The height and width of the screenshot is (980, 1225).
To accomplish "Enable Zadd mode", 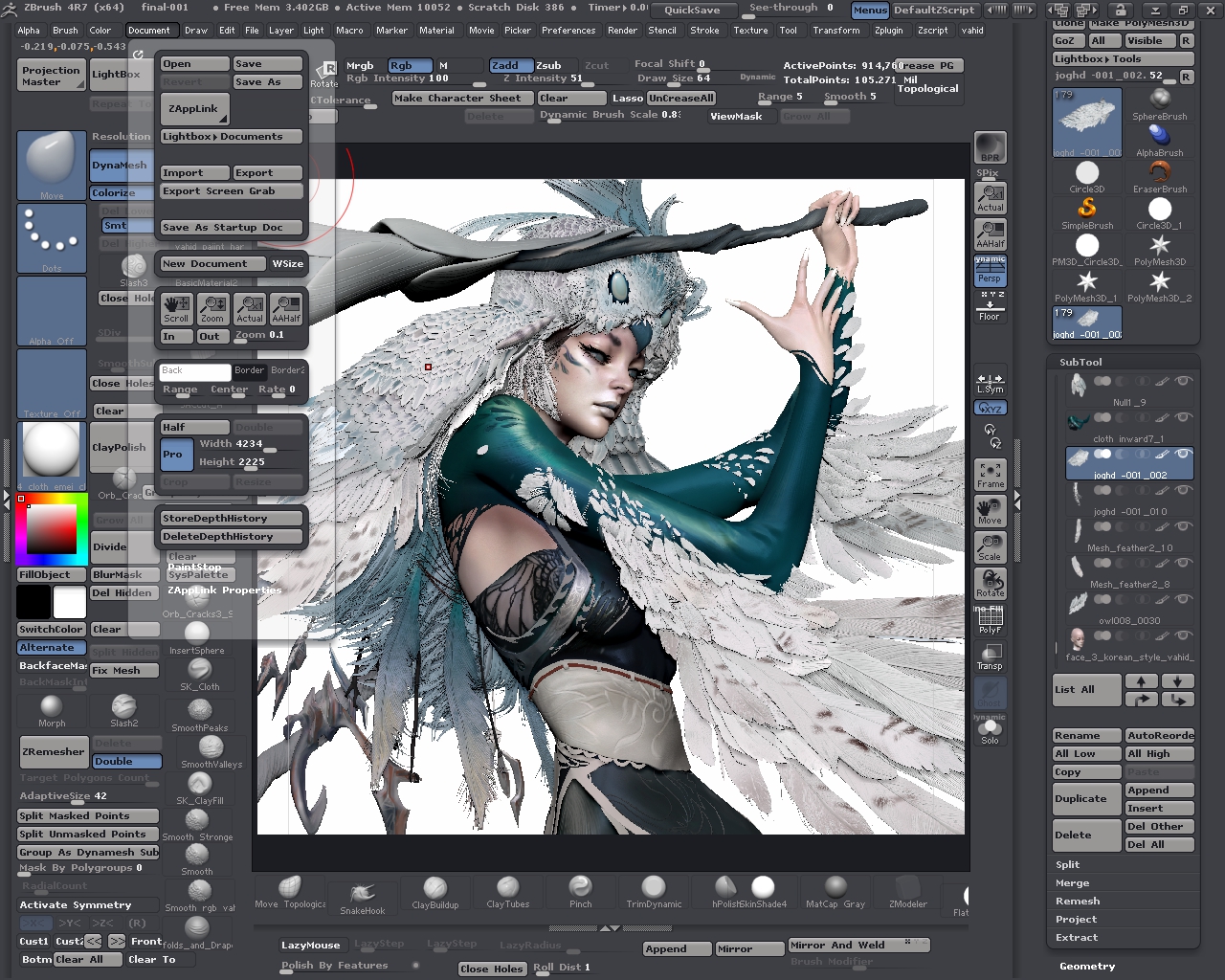I will tap(510, 65).
